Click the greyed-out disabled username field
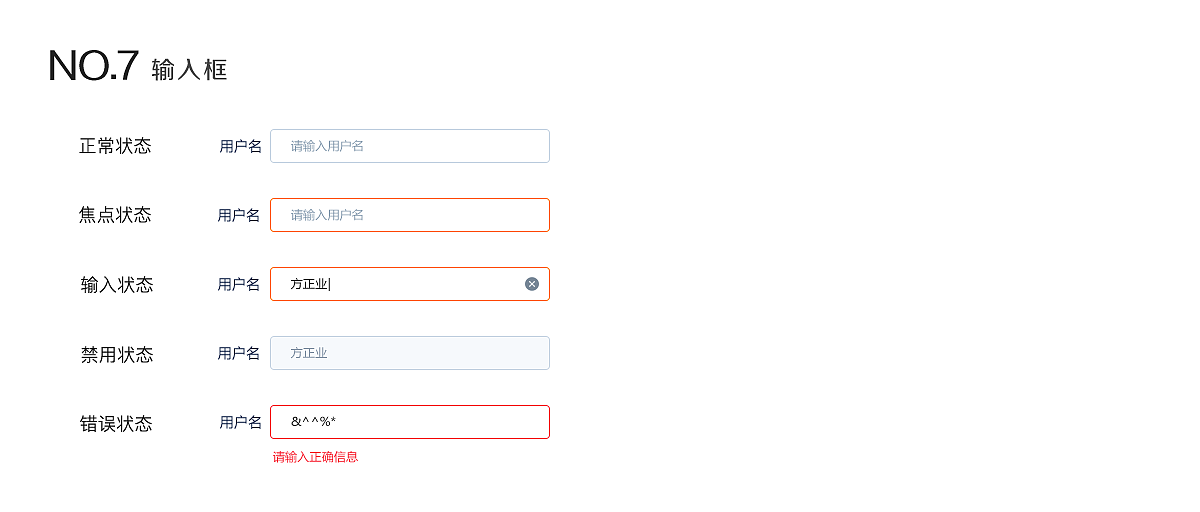The width and height of the screenshot is (1200, 512). pos(410,353)
